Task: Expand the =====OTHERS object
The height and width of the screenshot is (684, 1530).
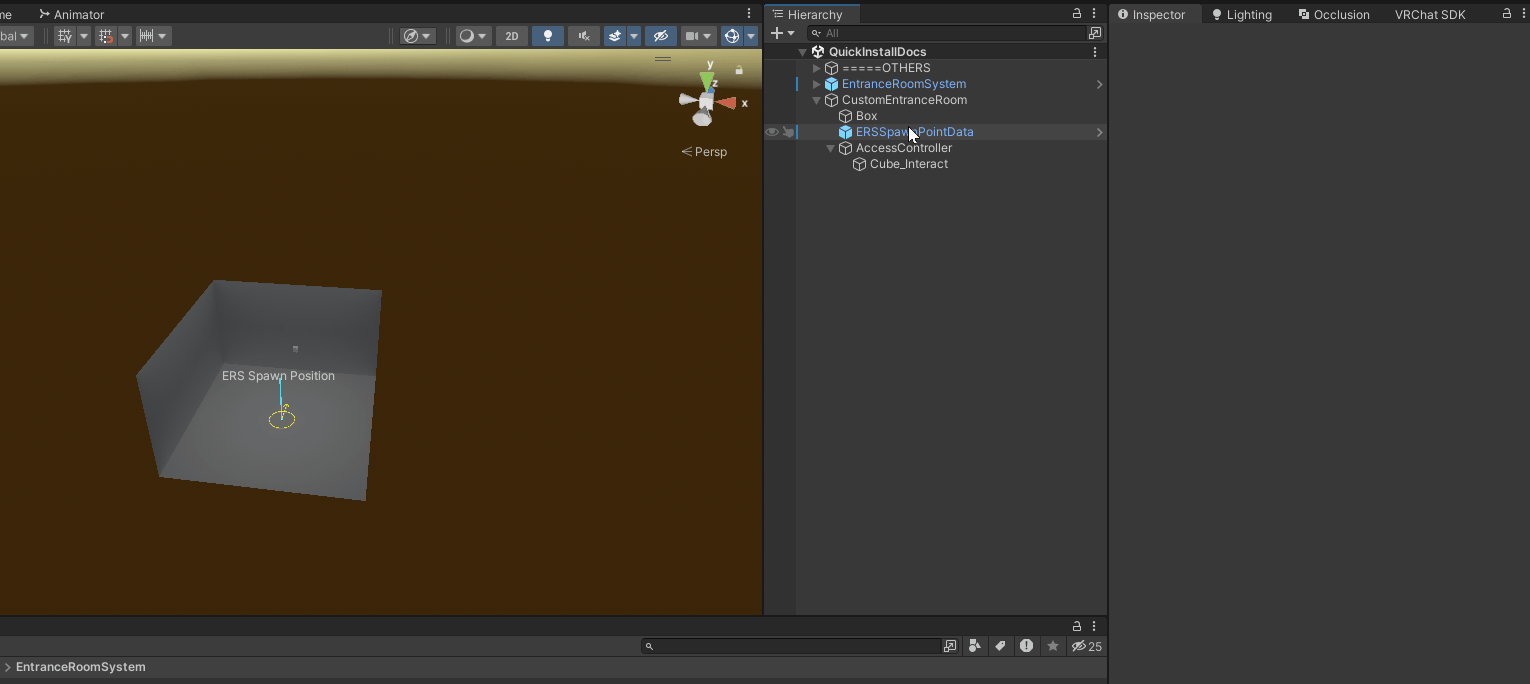Action: (817, 68)
